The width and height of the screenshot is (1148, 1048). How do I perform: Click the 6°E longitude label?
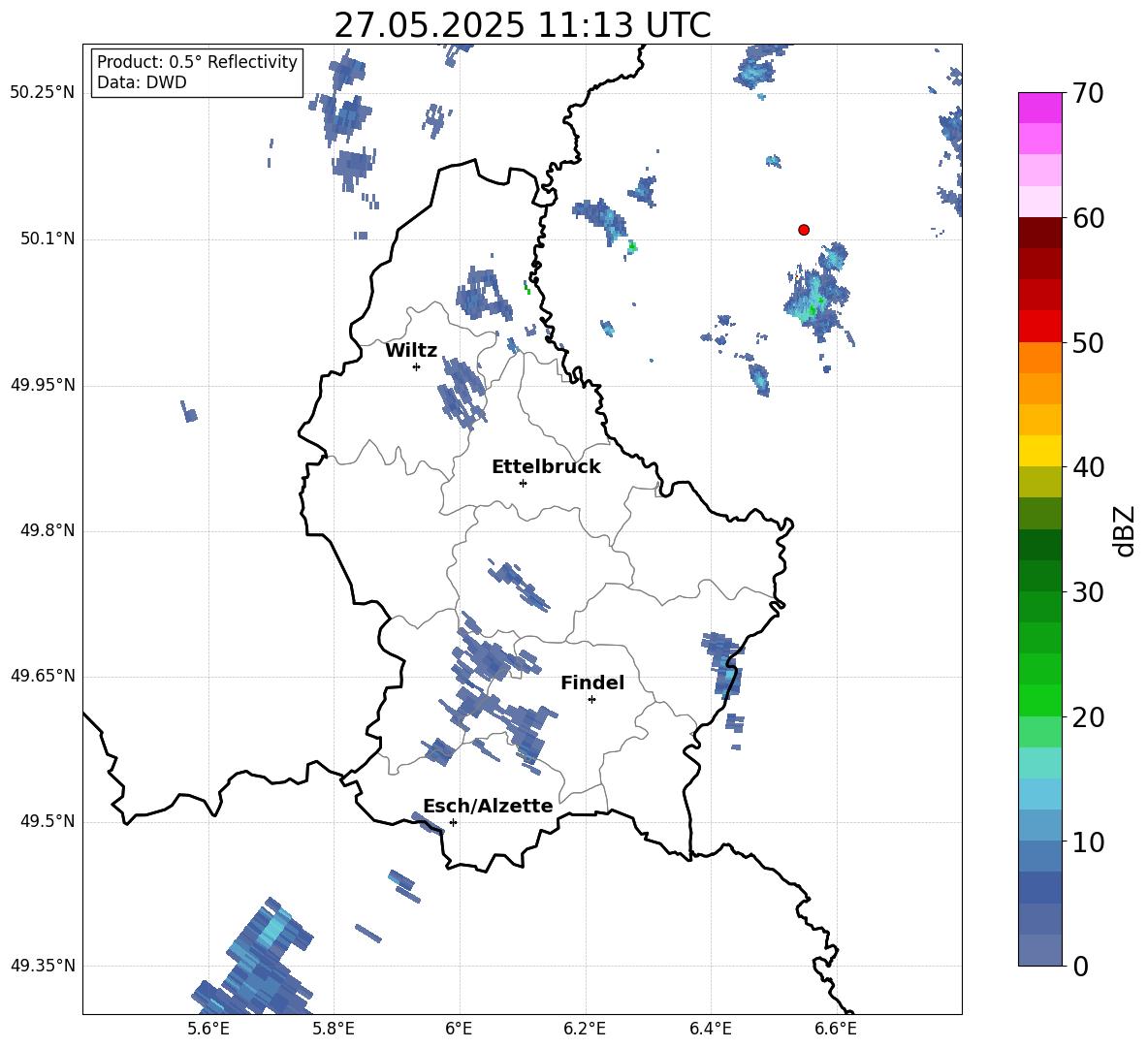[x=459, y=1029]
